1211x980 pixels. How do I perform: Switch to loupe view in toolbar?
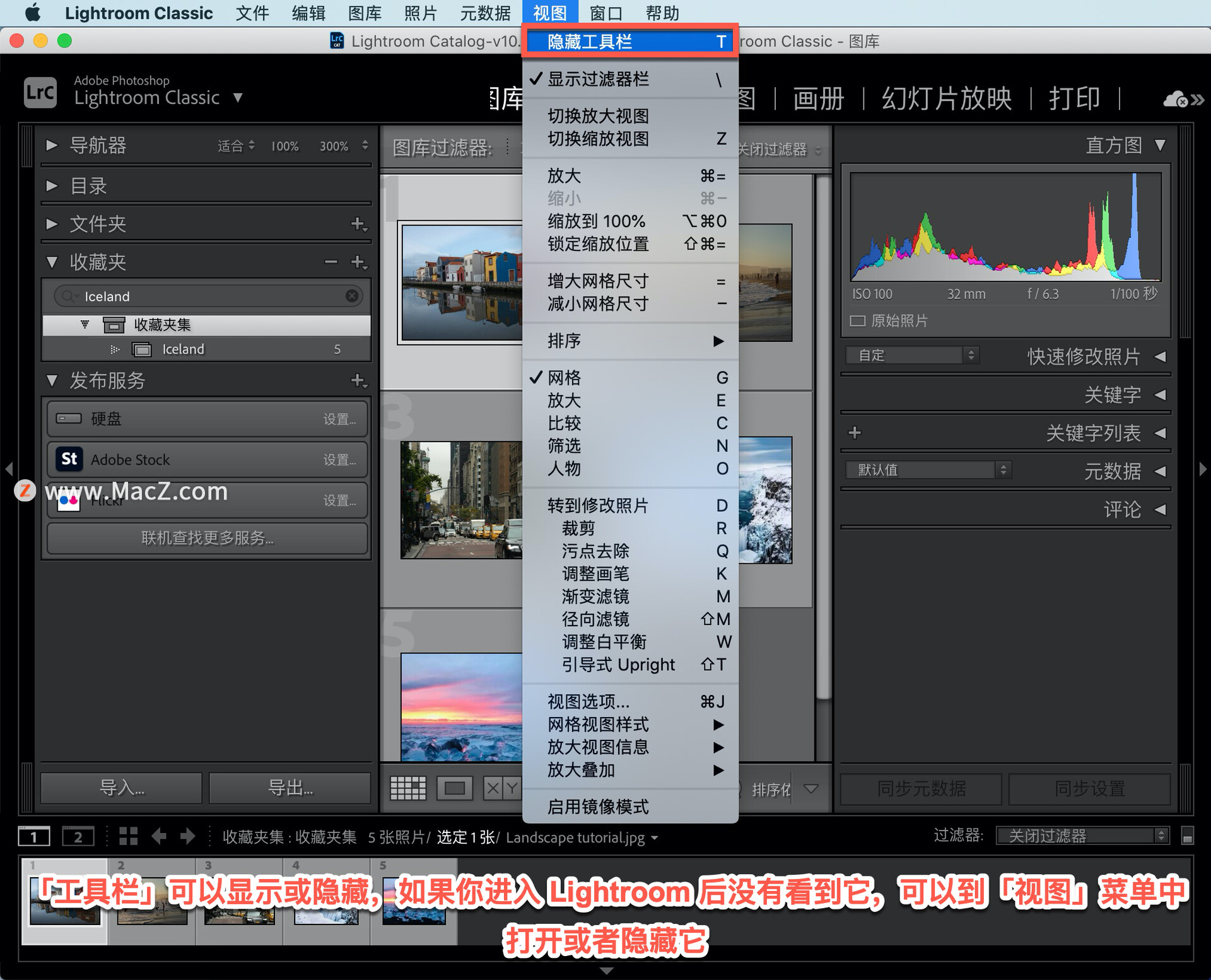455,788
